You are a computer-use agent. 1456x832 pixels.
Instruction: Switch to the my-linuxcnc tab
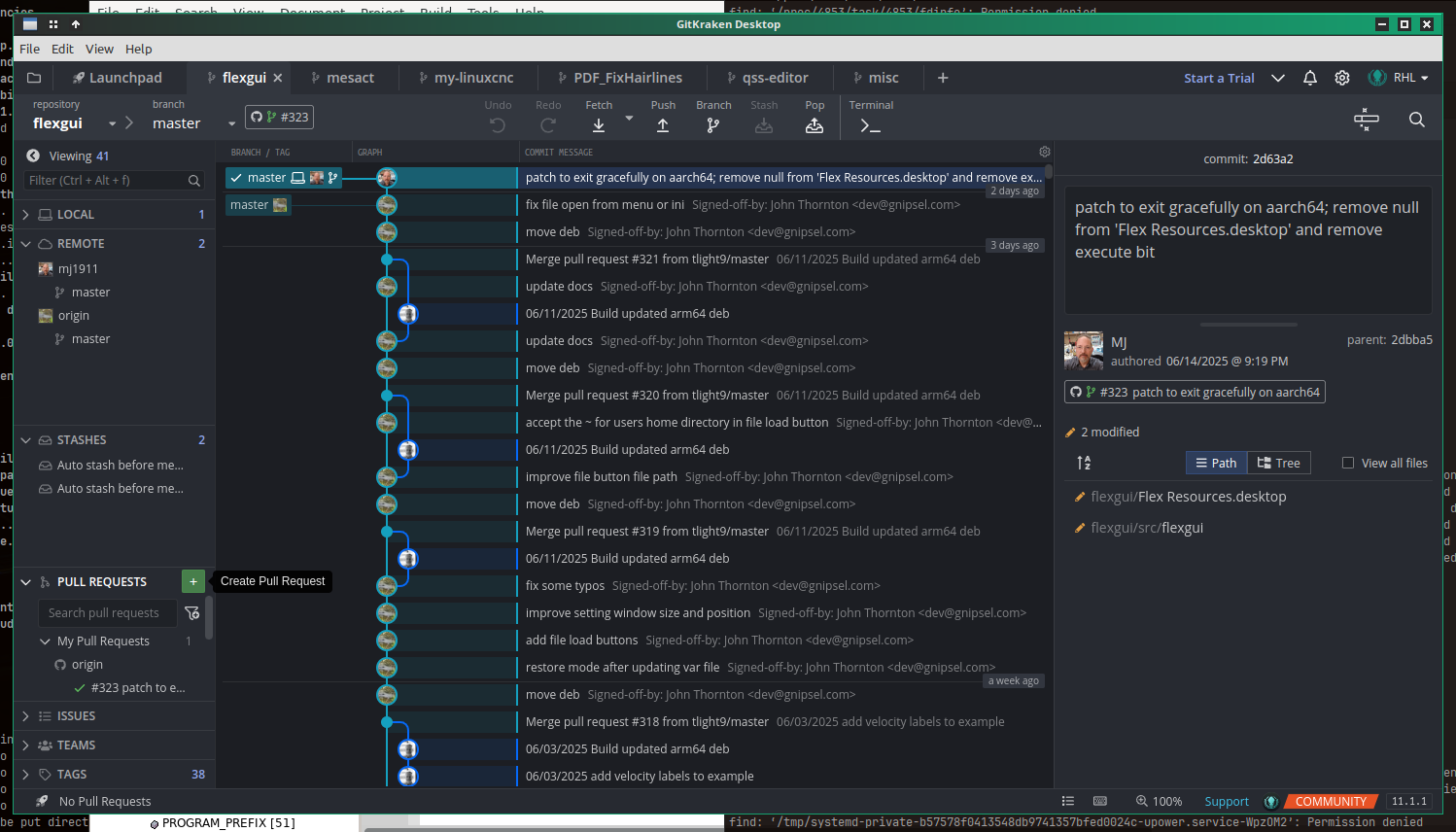coord(467,78)
